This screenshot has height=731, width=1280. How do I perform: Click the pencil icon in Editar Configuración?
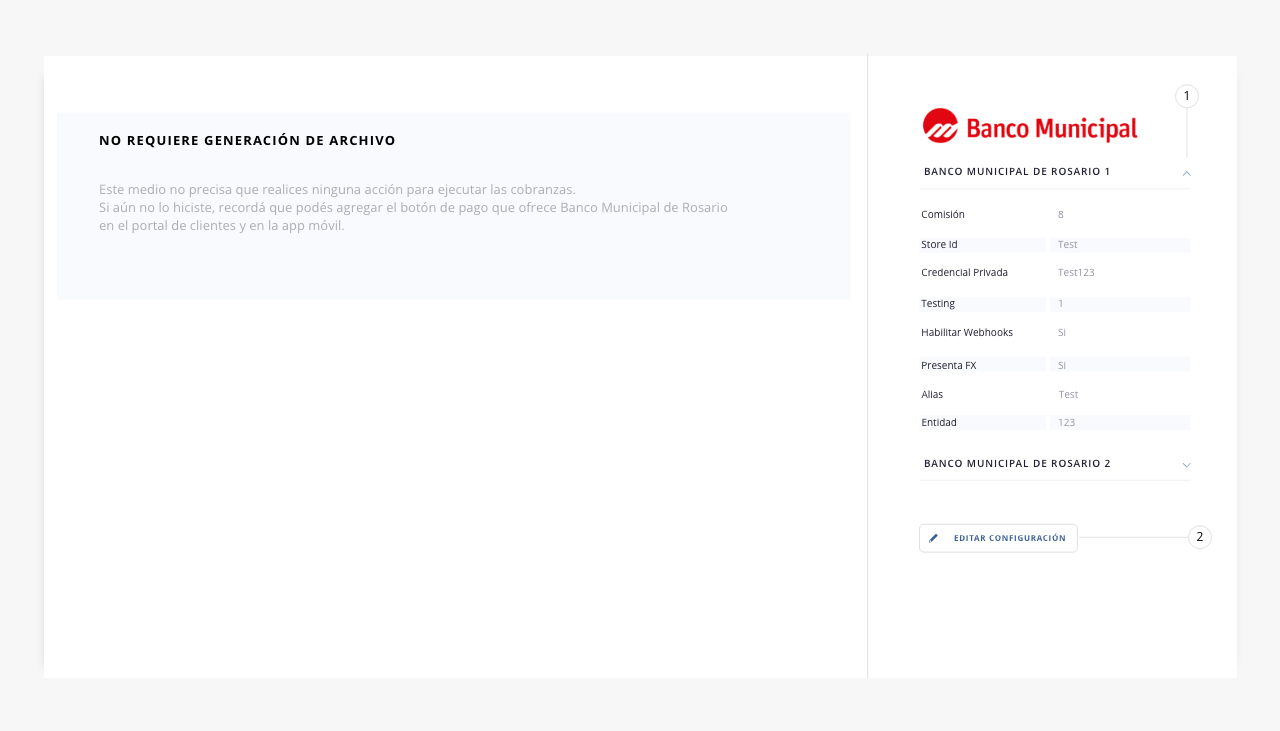pyautogui.click(x=934, y=538)
